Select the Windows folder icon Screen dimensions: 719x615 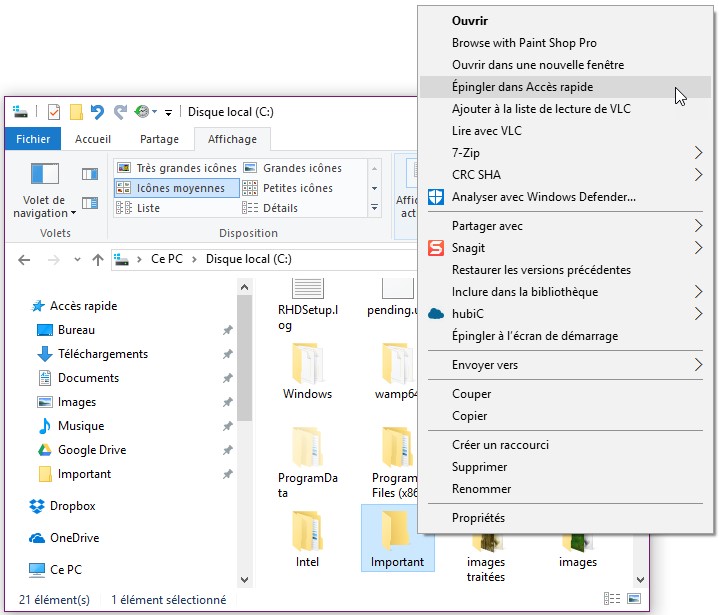(307, 362)
